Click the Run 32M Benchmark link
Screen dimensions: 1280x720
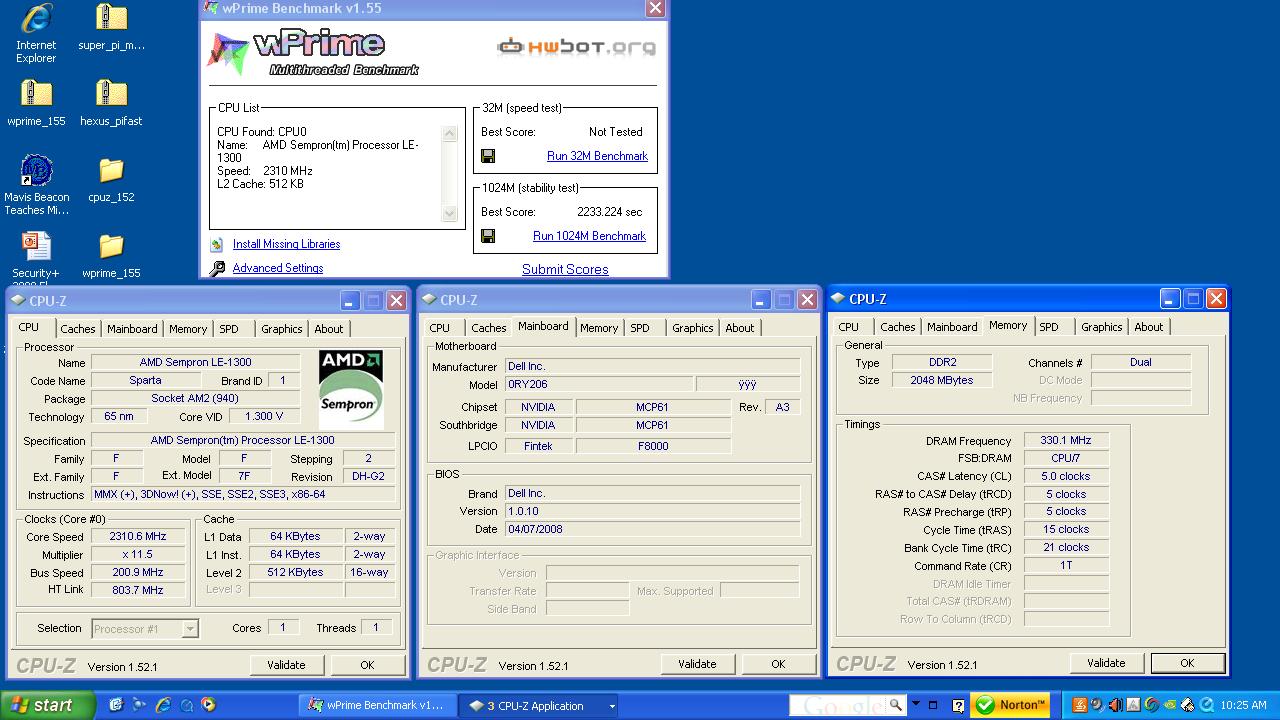[597, 156]
